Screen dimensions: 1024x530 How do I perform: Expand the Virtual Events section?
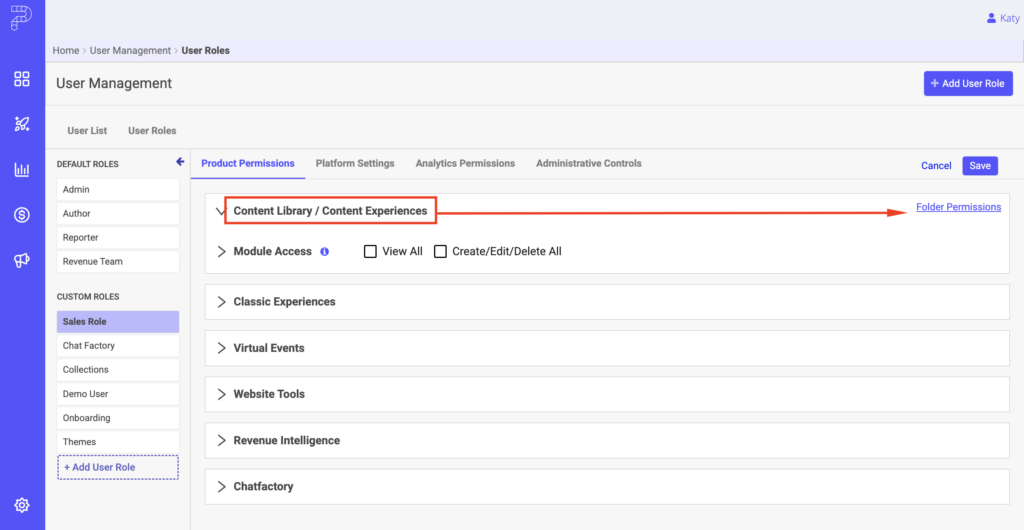(221, 348)
